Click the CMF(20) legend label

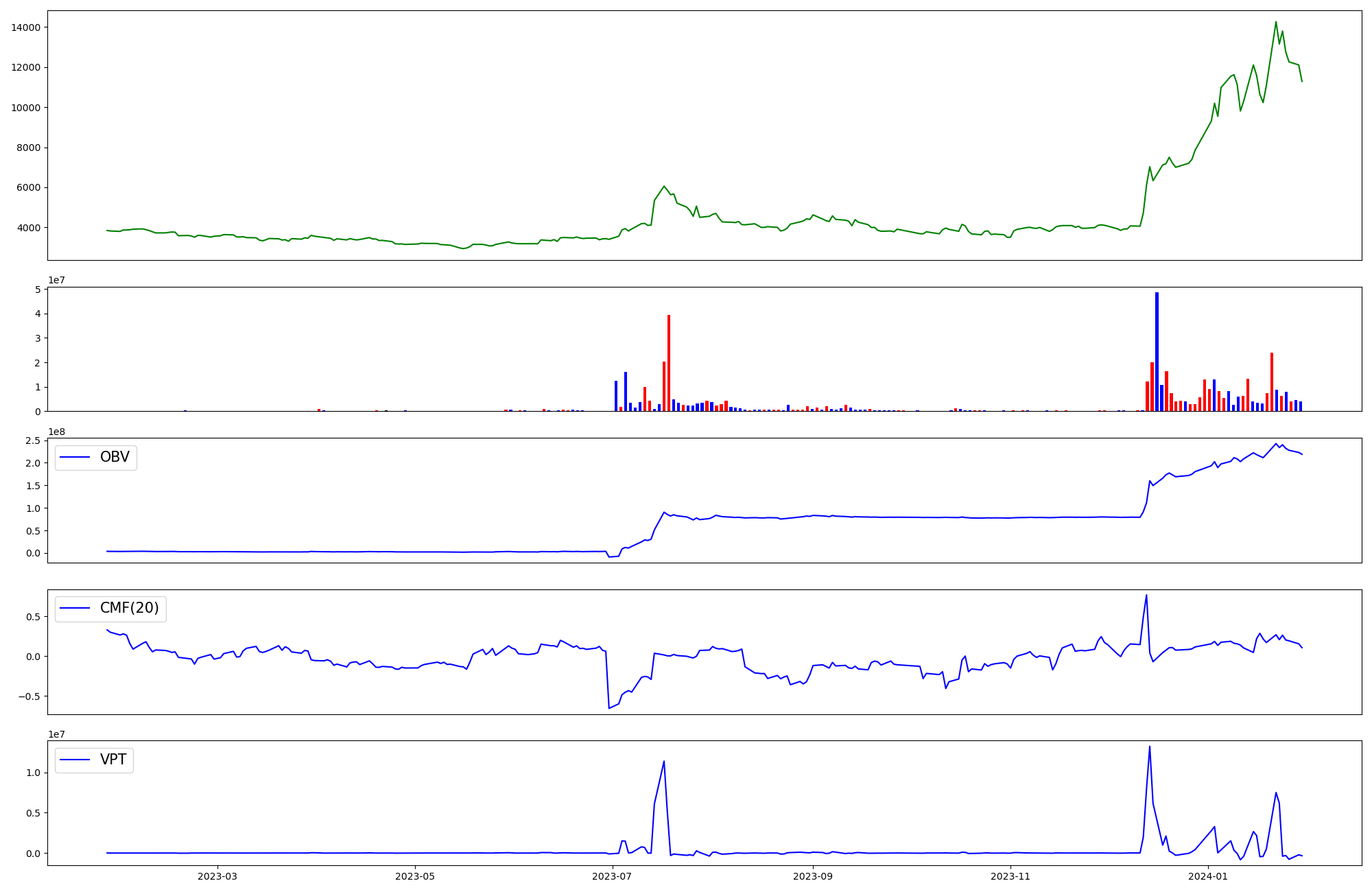coord(129,608)
